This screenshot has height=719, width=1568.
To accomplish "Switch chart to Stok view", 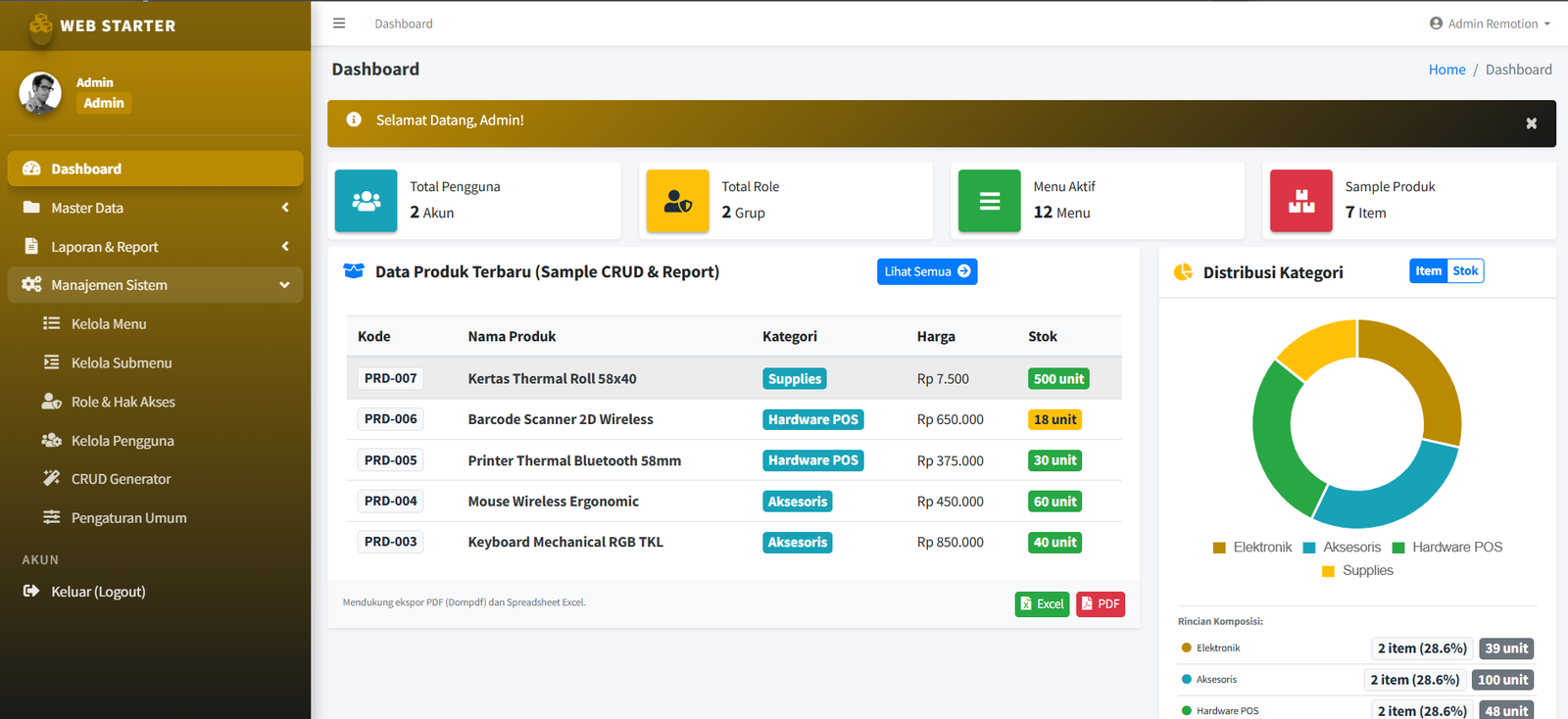I will [x=1465, y=271].
